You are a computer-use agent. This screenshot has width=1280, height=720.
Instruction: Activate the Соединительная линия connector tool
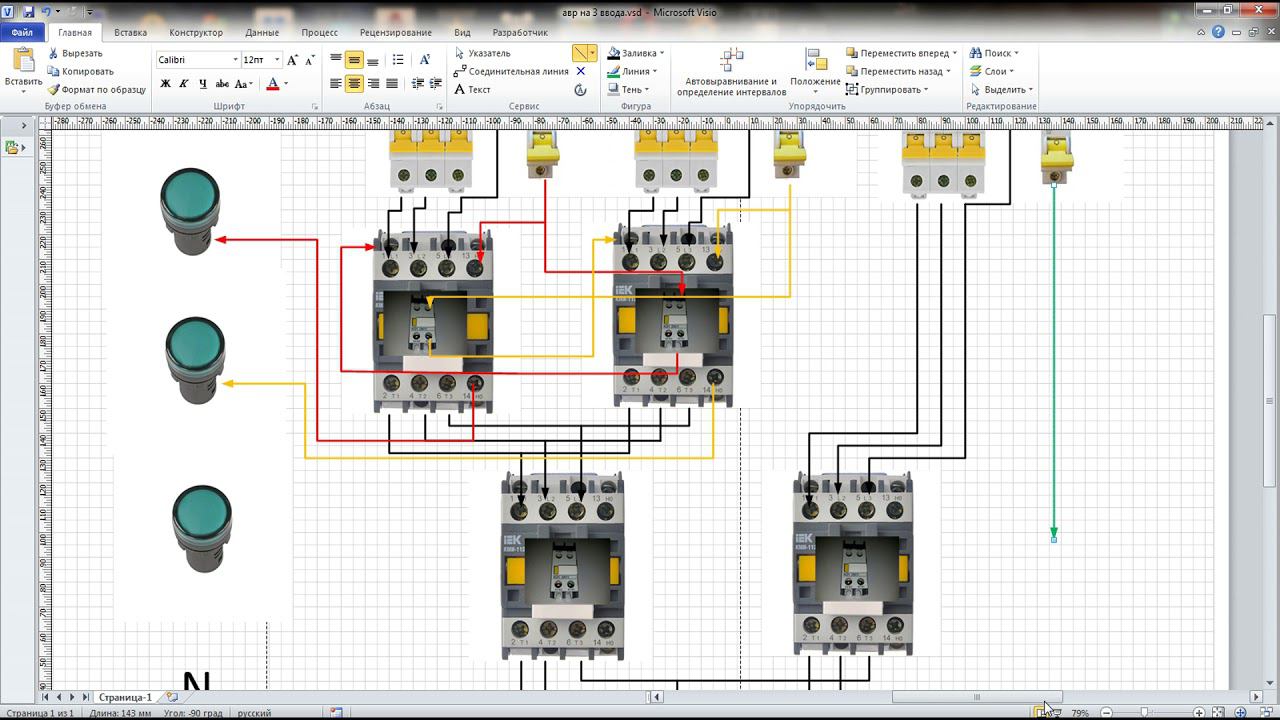coord(511,71)
